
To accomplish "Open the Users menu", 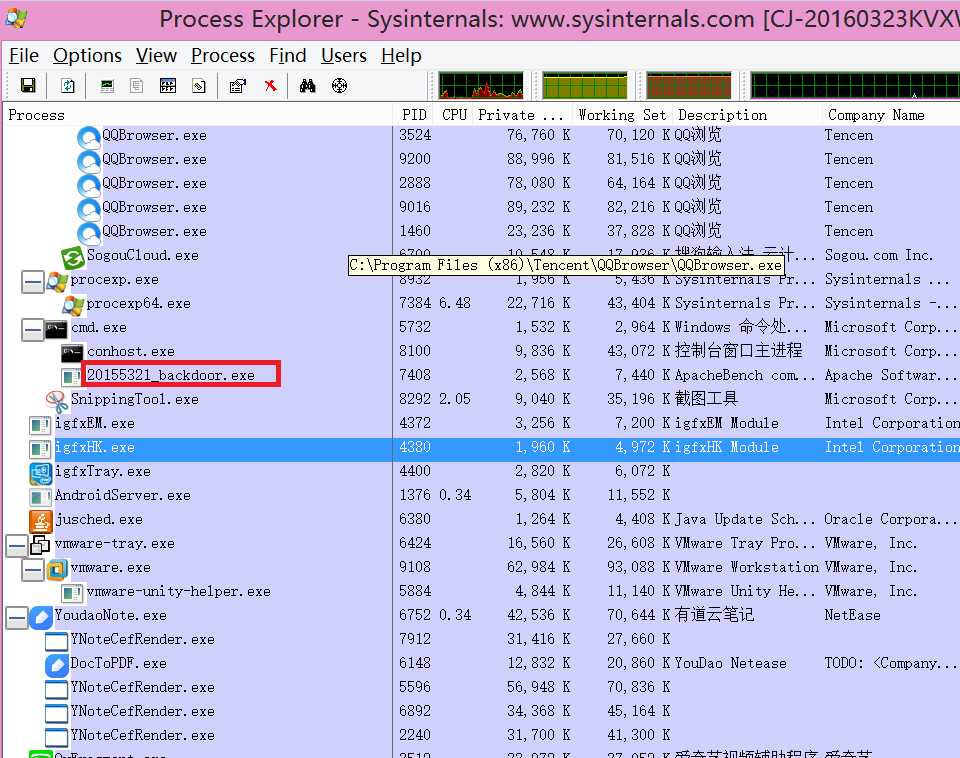I will tap(343, 56).
